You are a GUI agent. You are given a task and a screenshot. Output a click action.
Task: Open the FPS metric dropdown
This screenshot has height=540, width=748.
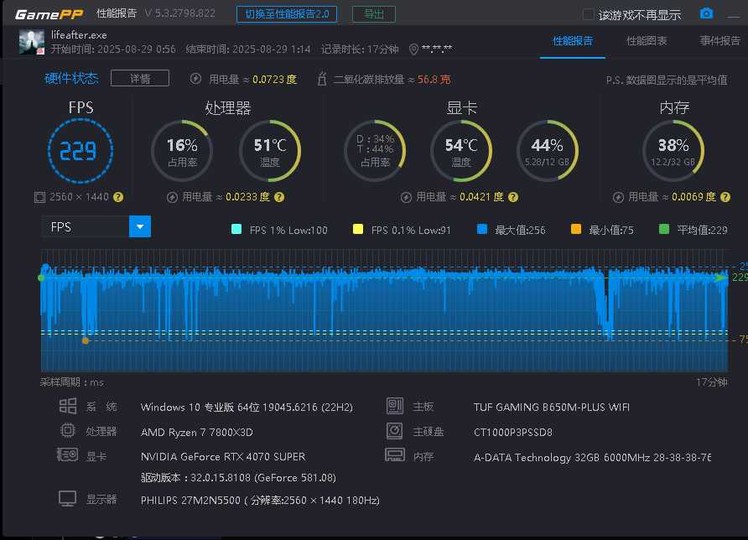(85, 227)
